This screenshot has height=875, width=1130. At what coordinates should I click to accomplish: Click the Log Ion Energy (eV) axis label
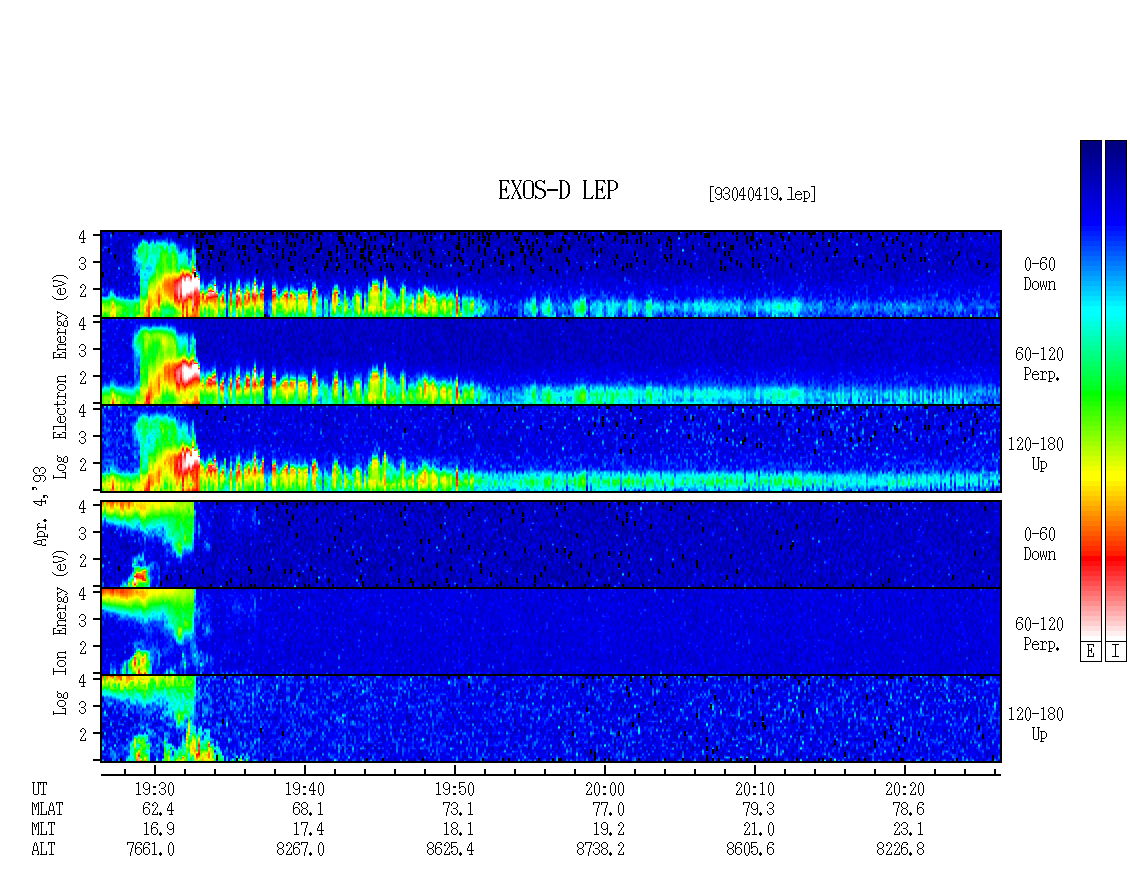point(61,632)
